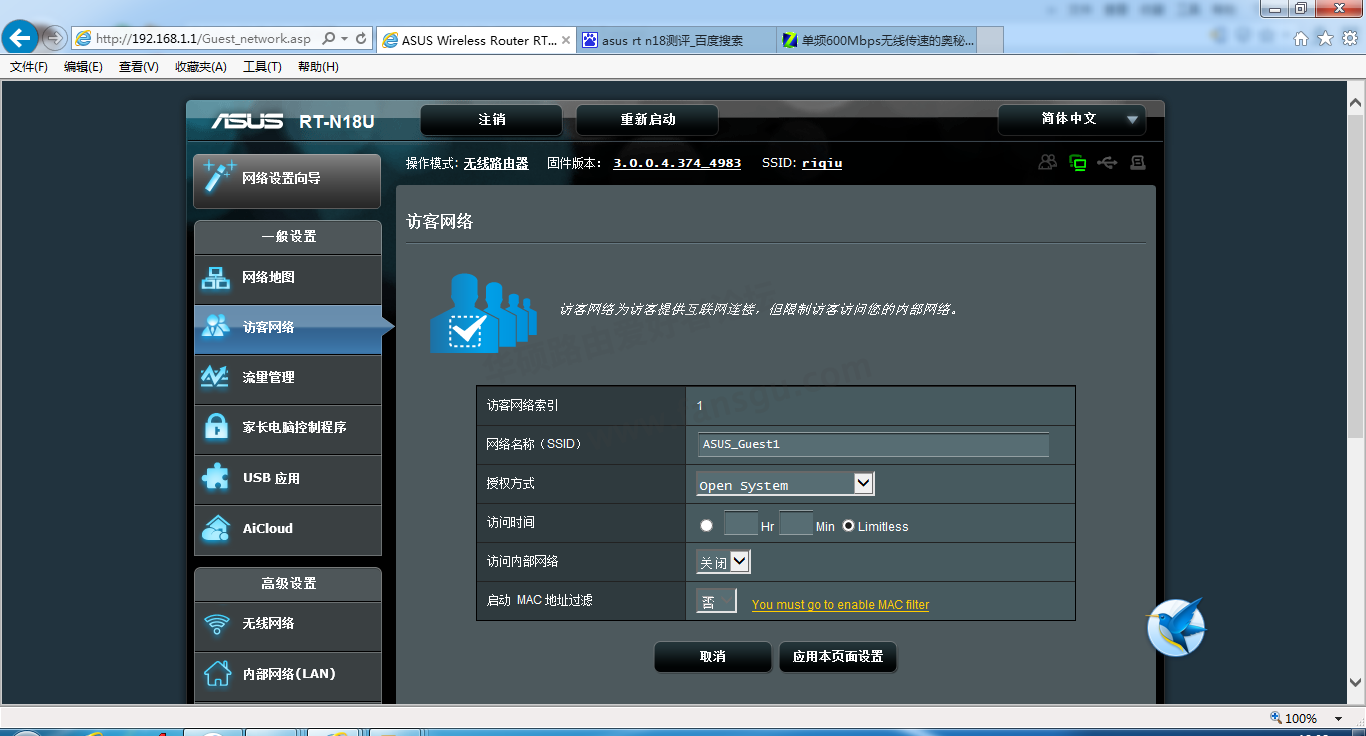
Task: Click the 注销 logout button
Action: [x=491, y=120]
